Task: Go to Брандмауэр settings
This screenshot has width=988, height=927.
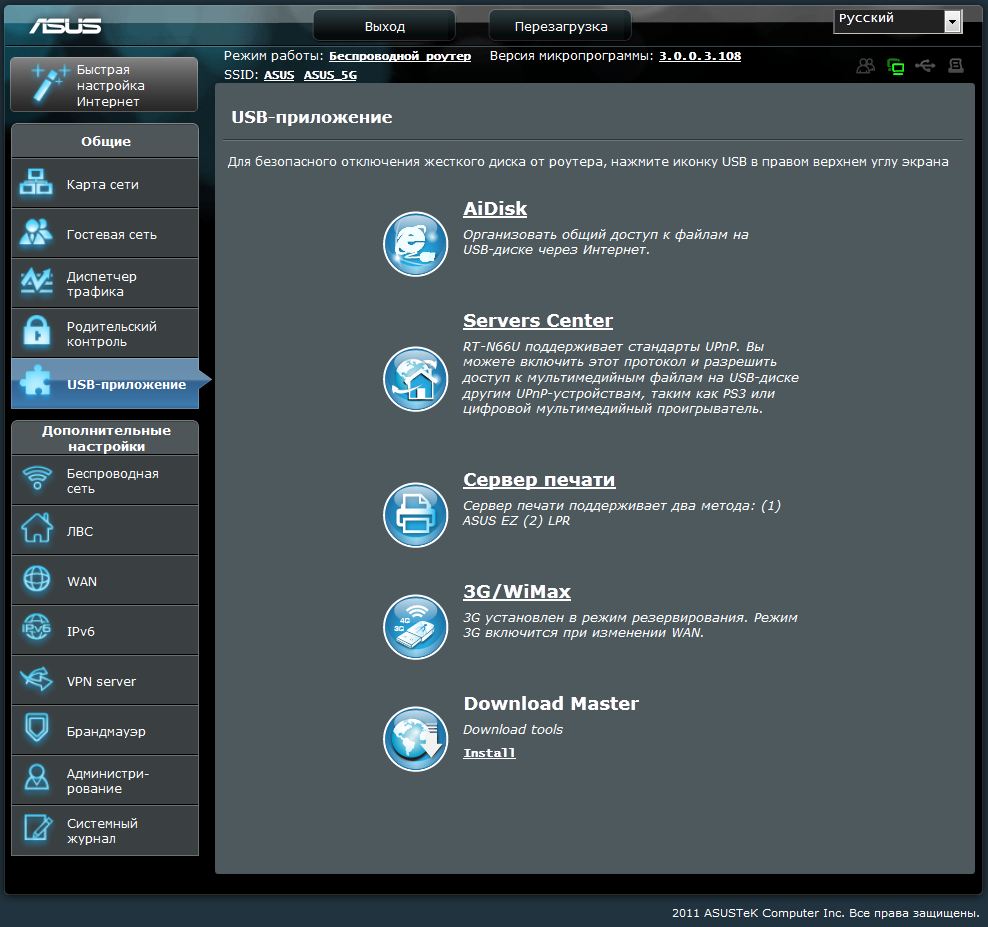Action: coord(105,730)
